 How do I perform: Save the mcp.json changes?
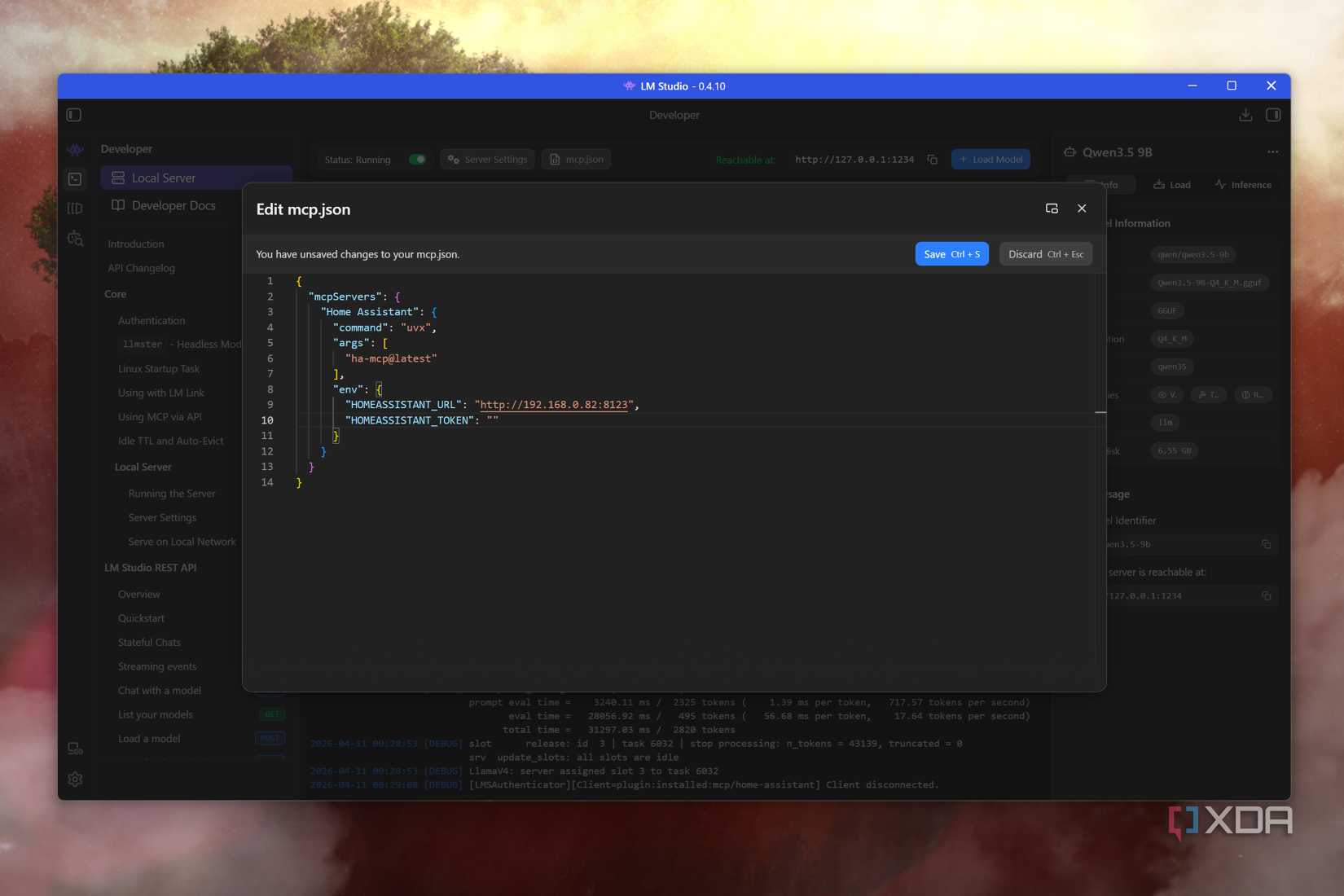(951, 254)
